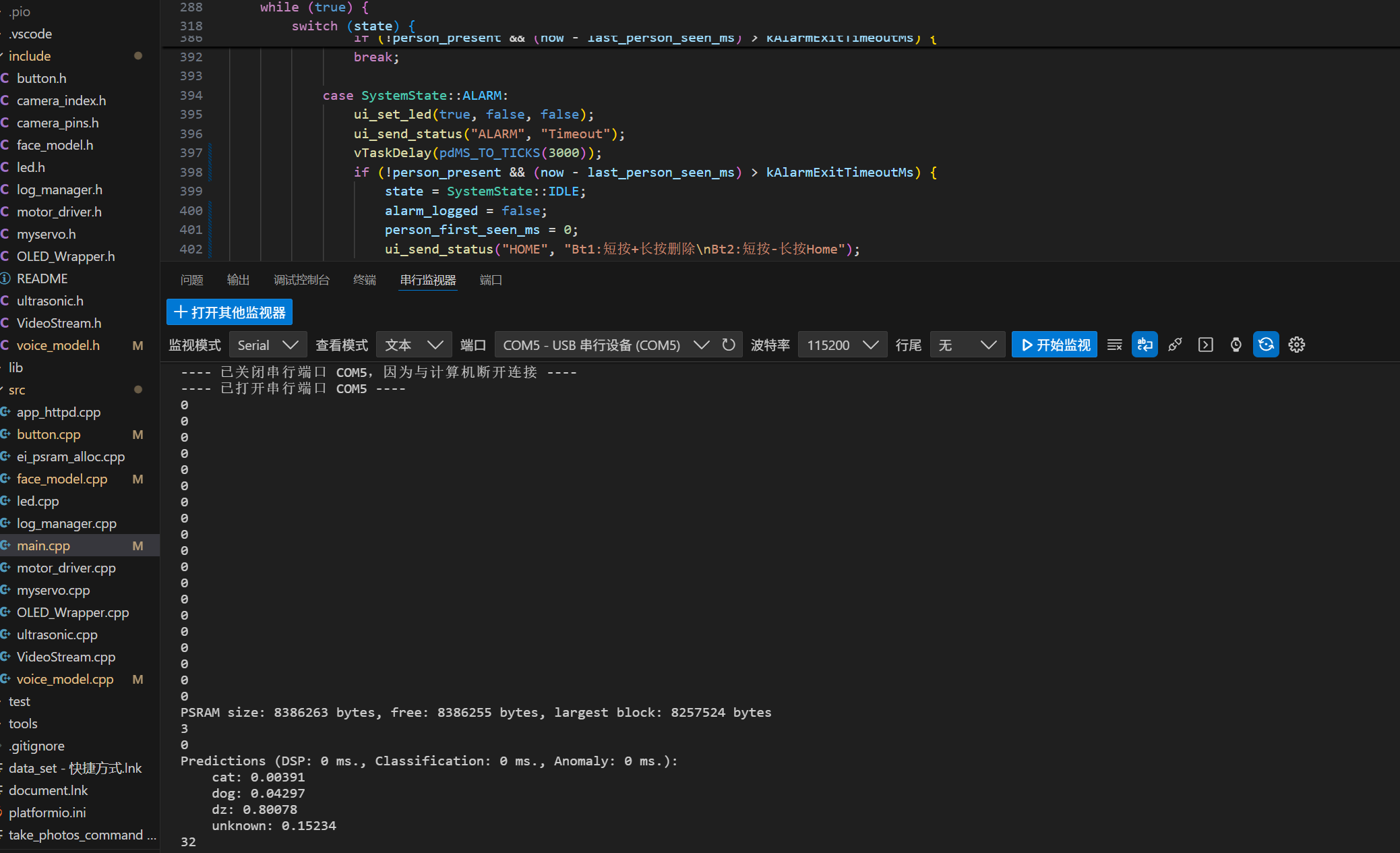Collapse the include folder

[x=30, y=56]
